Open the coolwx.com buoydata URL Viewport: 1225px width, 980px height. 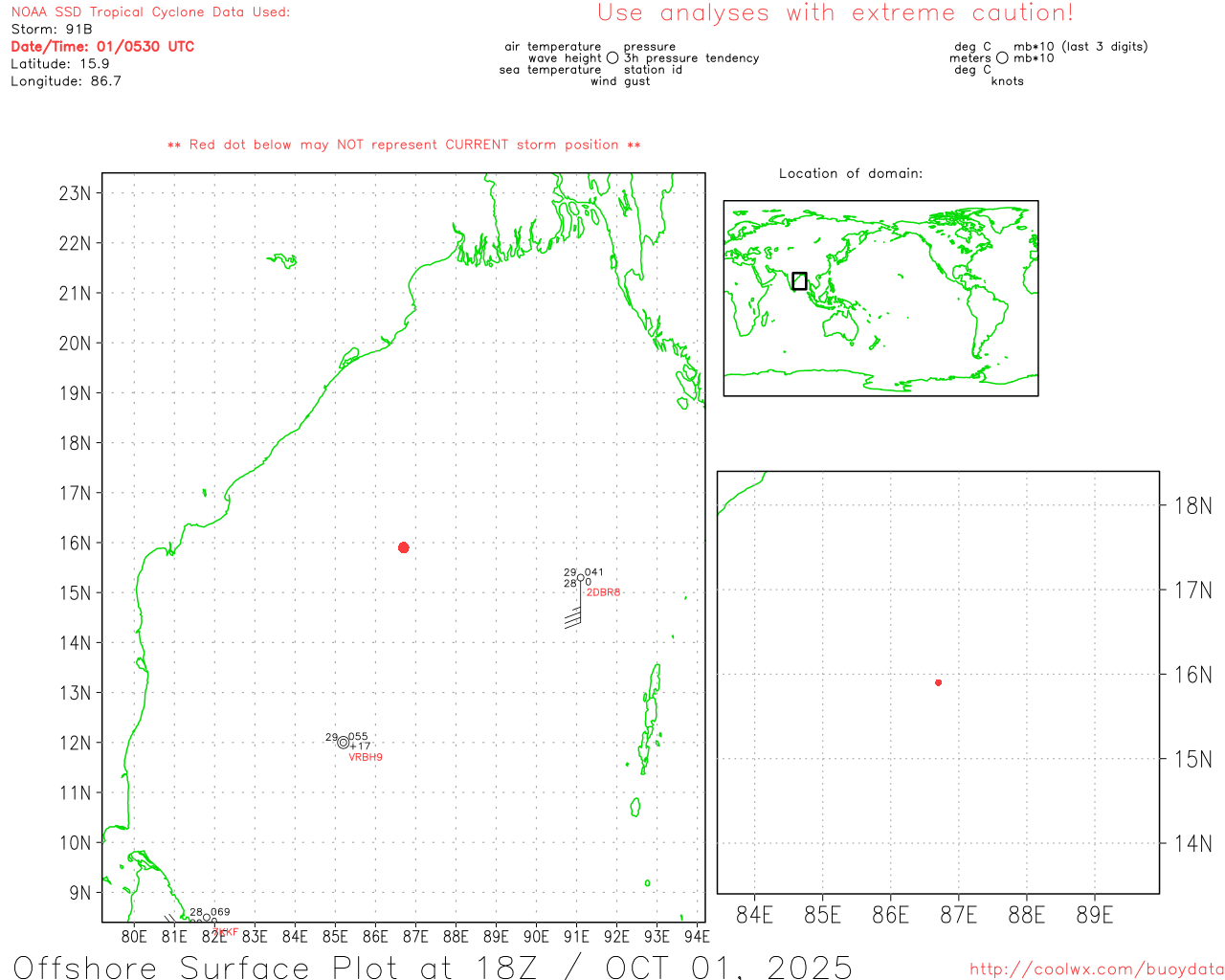1096,969
